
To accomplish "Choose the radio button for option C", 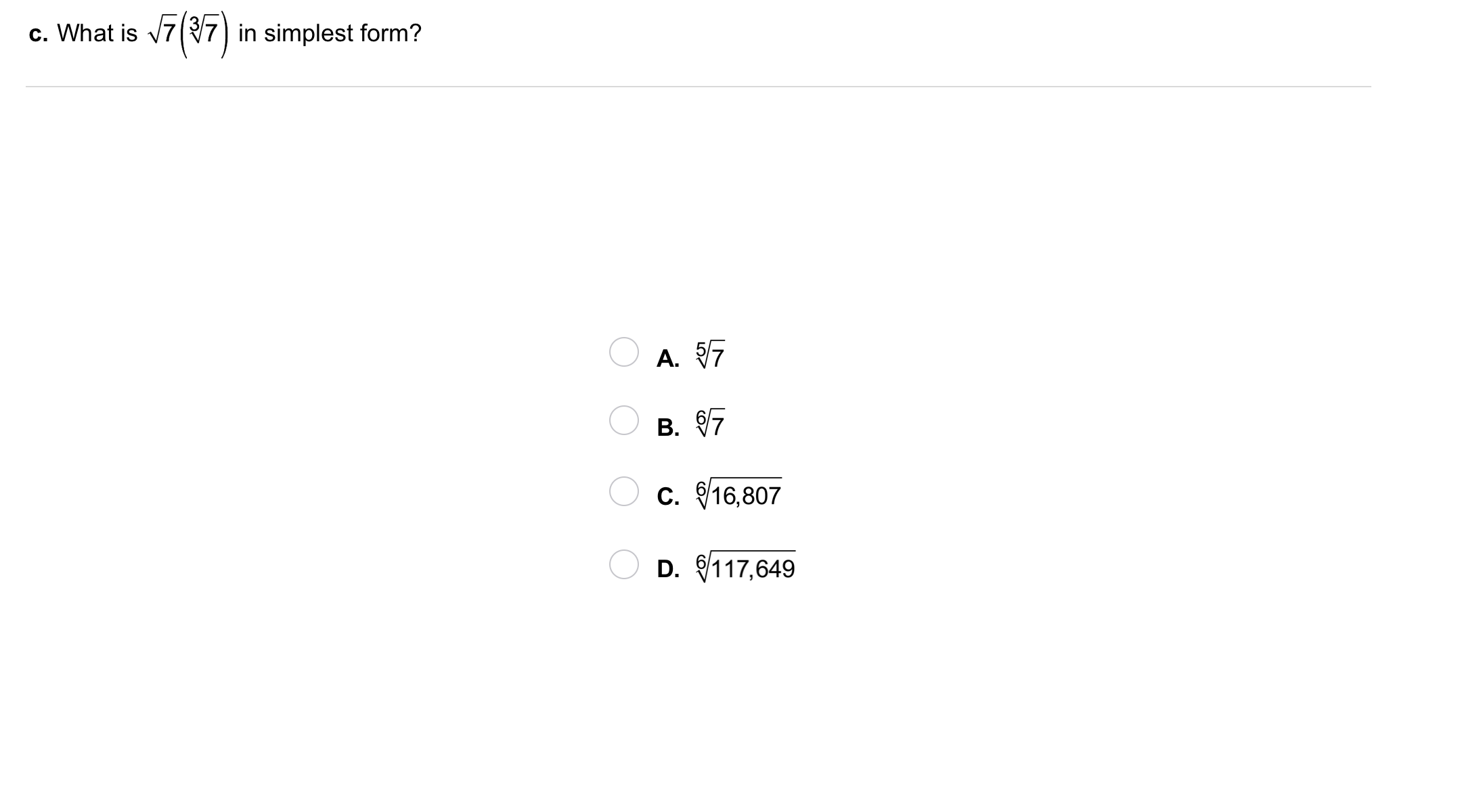I will (x=623, y=491).
